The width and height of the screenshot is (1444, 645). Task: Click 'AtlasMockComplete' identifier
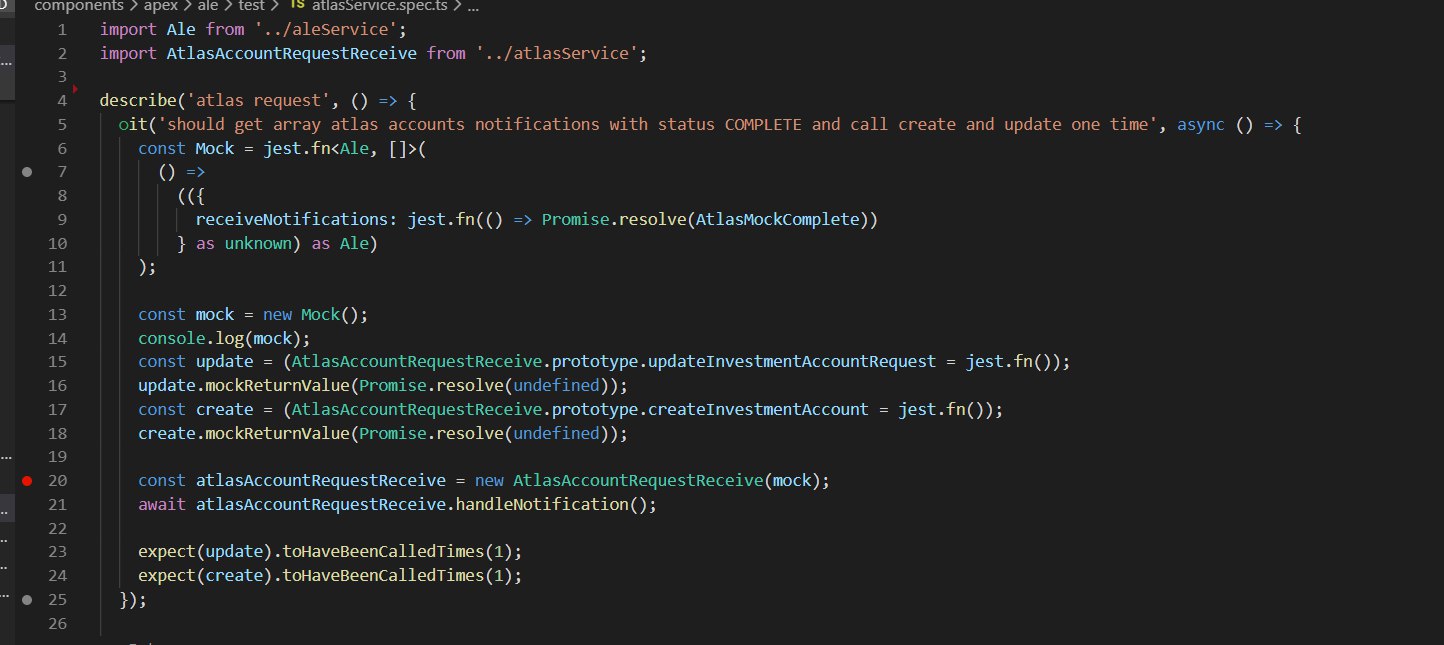point(777,220)
